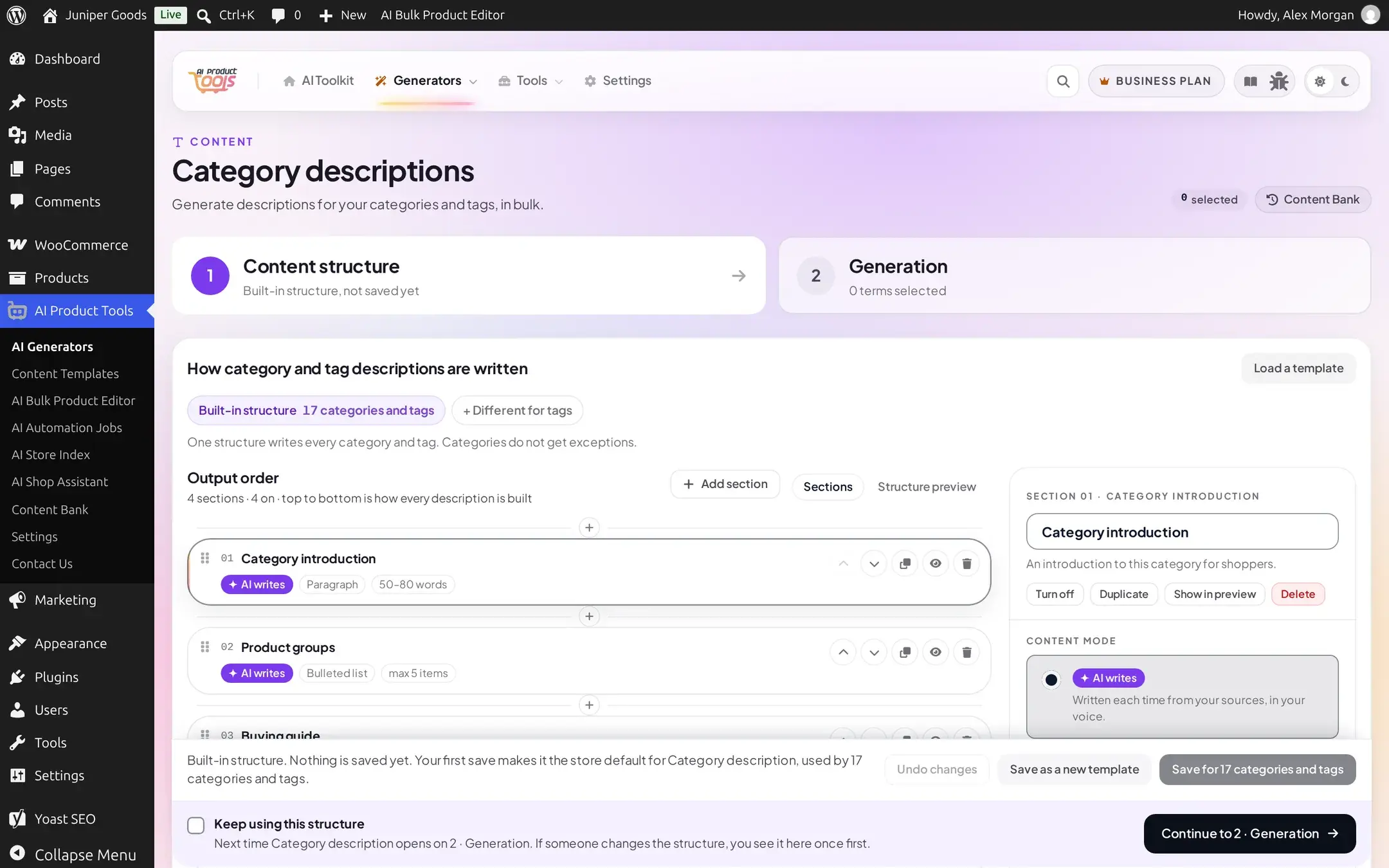Switch to light mode sun icon
Screen dimensions: 1389x868
(x=1320, y=81)
